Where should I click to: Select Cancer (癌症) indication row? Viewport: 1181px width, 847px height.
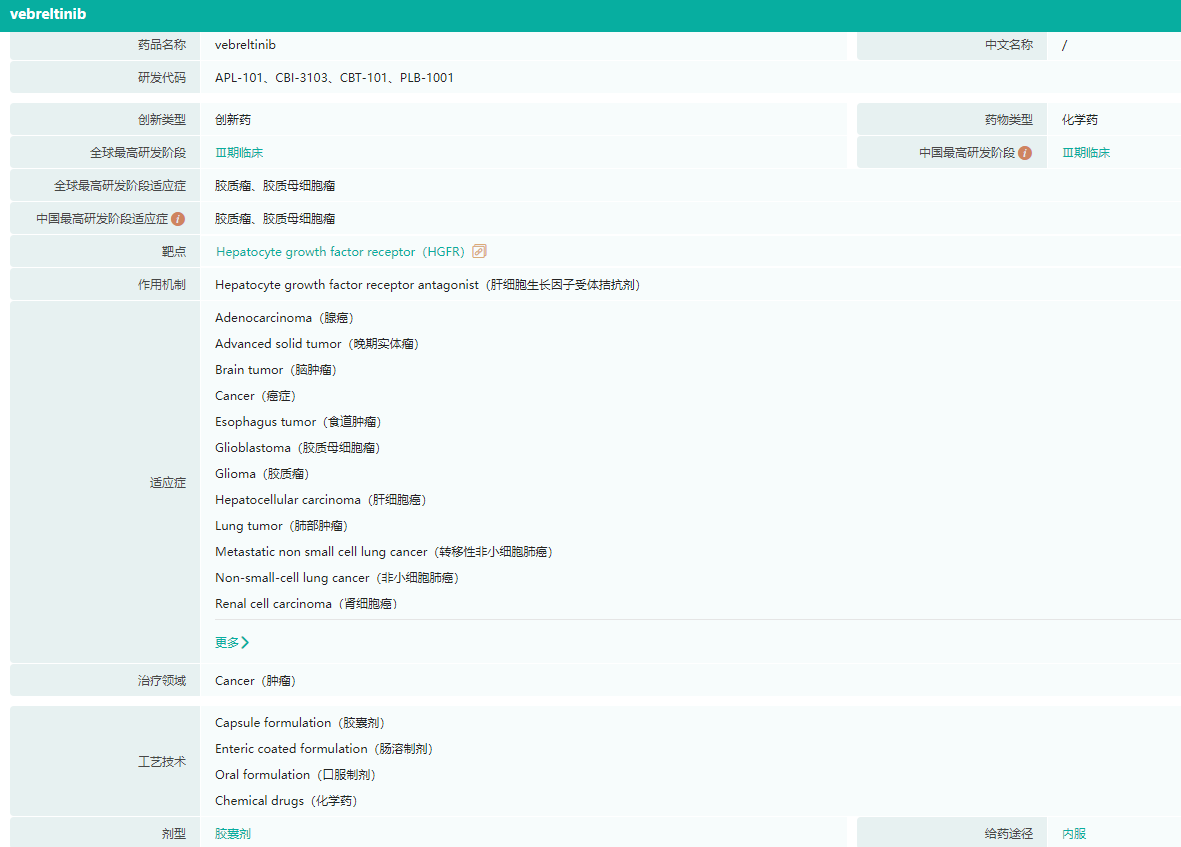(x=255, y=396)
